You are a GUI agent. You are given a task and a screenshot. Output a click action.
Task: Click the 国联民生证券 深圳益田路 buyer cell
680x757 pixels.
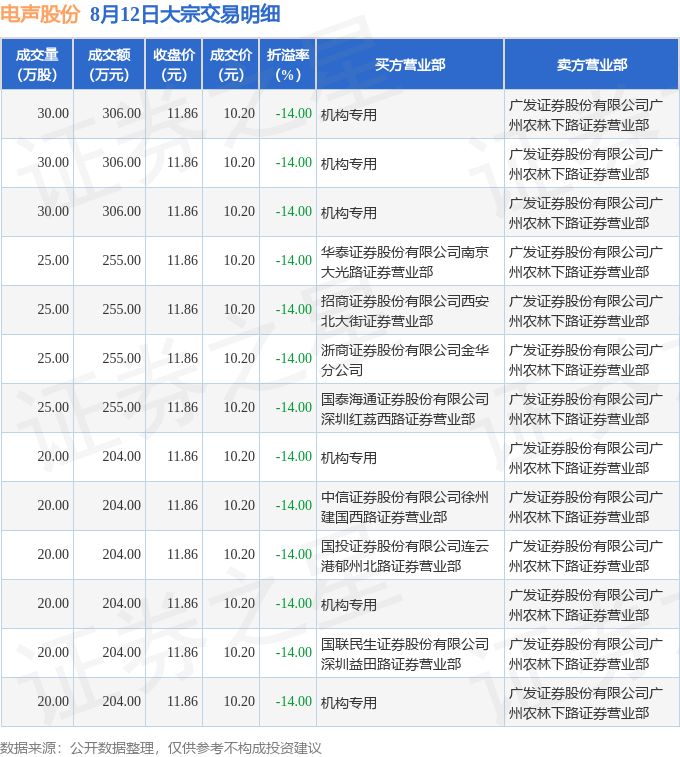[x=404, y=653]
